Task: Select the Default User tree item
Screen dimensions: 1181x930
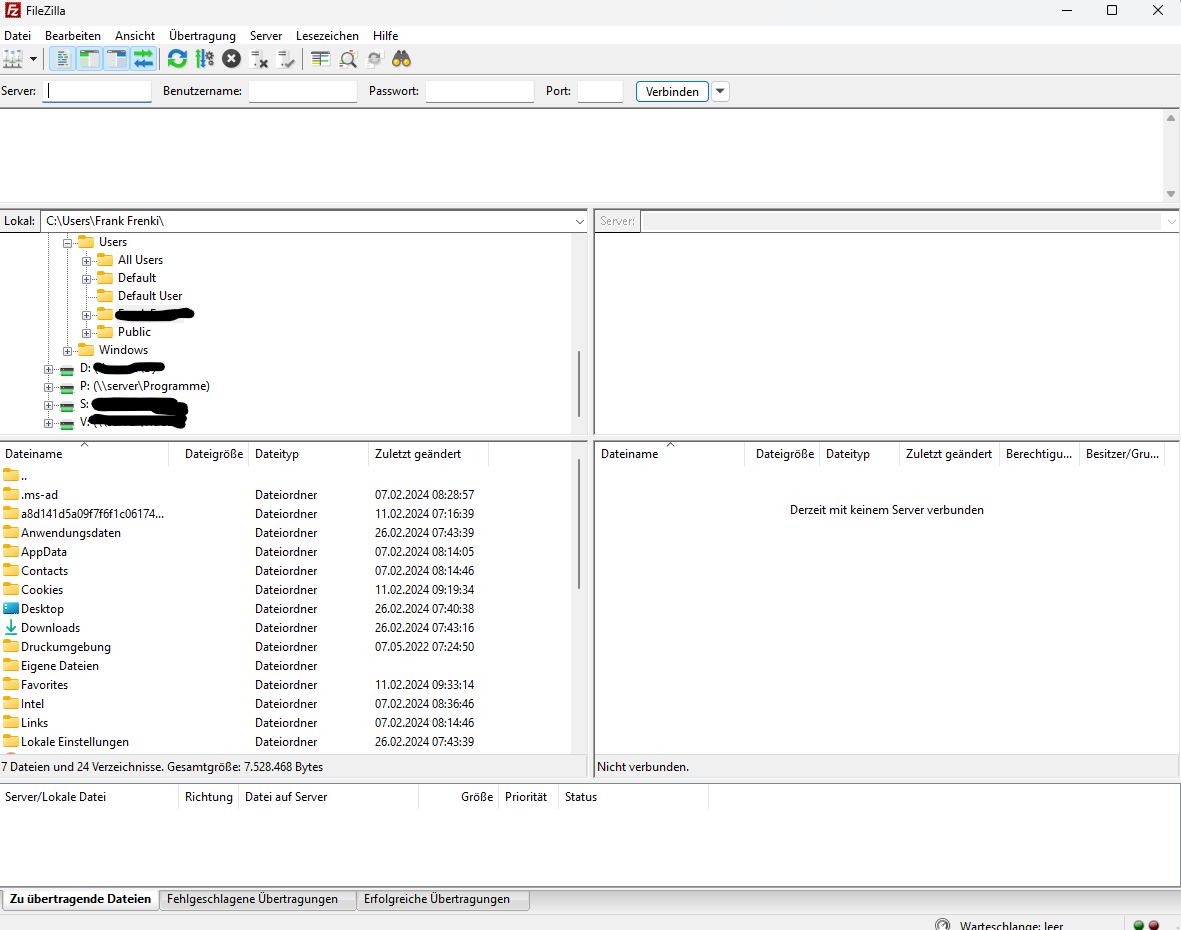Action: point(150,296)
